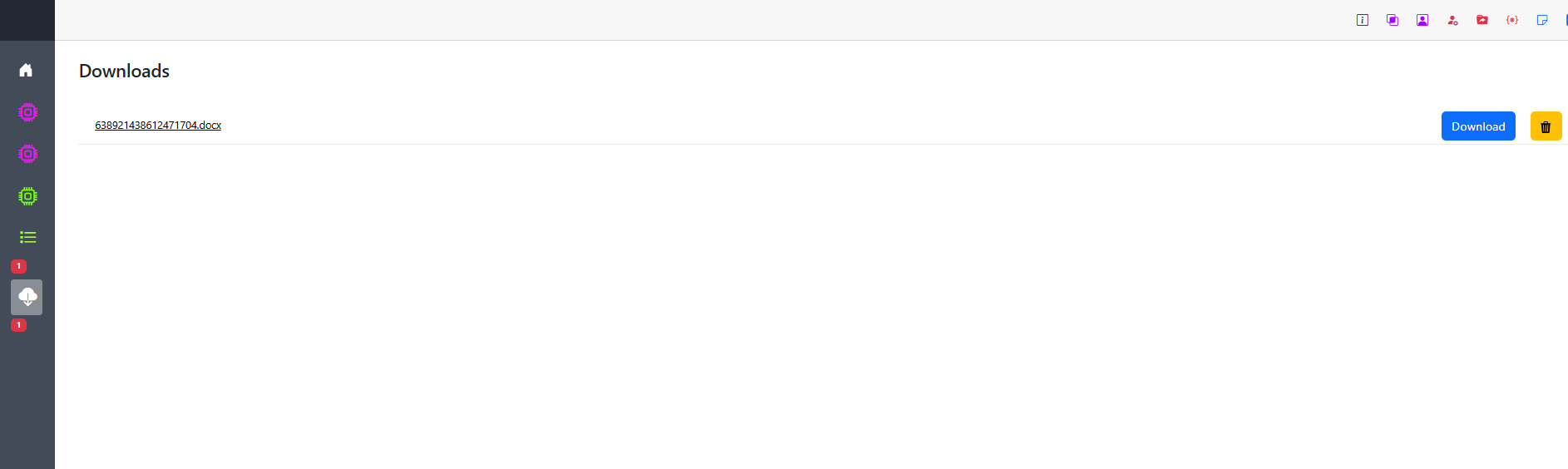The width and height of the screenshot is (1568, 469).
Task: Open the purple user portrait icon
Action: coord(1422,20)
